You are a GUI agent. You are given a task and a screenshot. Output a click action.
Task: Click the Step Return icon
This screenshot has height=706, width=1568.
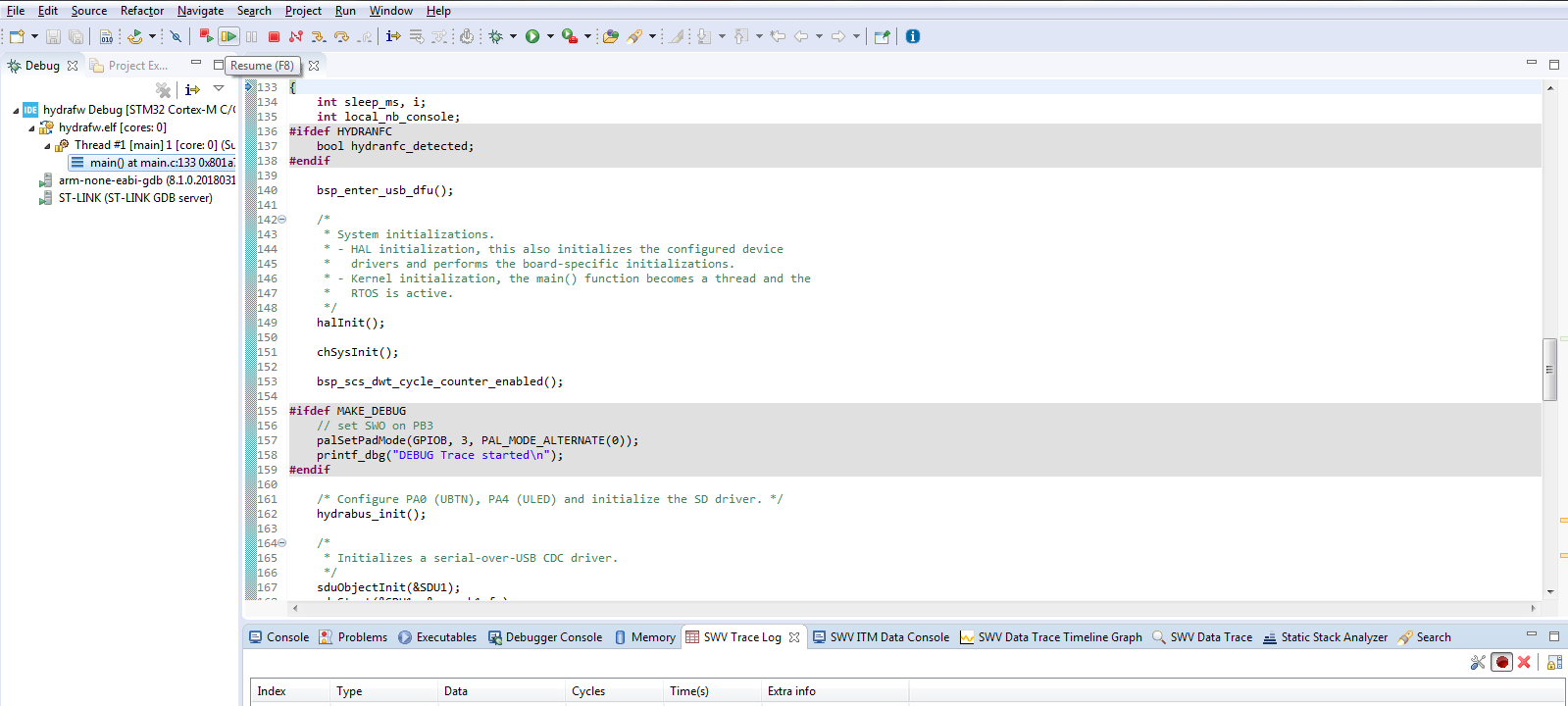pyautogui.click(x=365, y=36)
